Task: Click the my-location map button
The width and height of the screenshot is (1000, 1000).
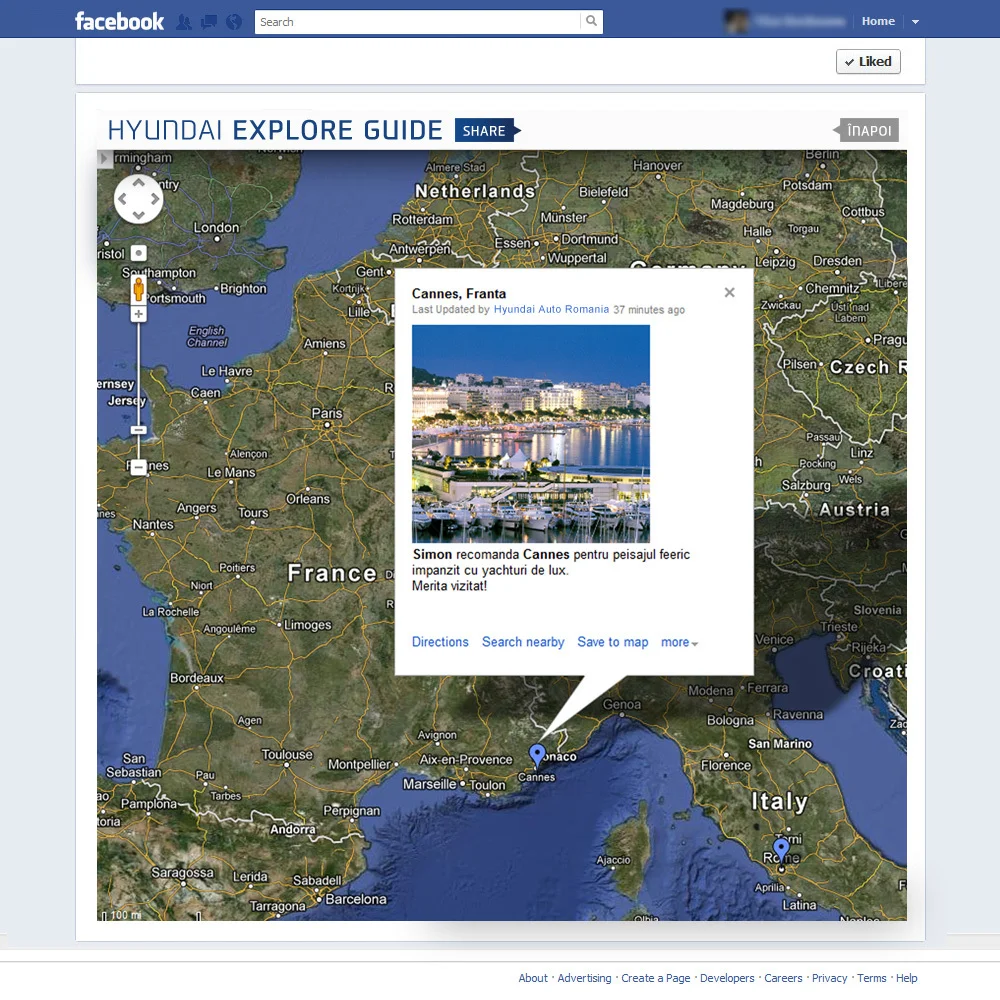Action: pyautogui.click(x=138, y=253)
